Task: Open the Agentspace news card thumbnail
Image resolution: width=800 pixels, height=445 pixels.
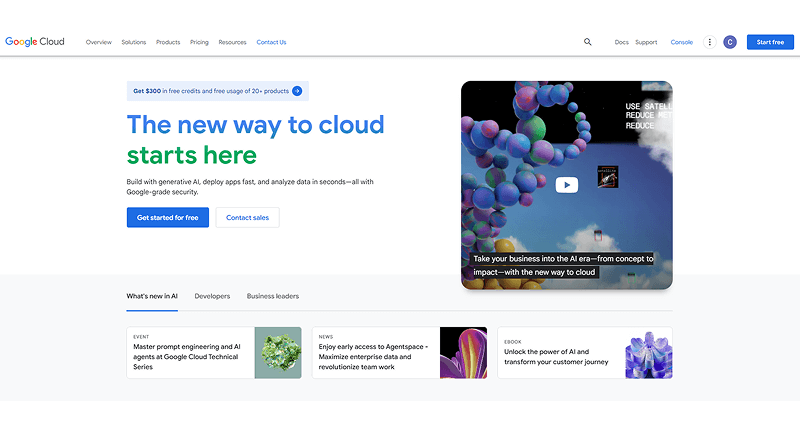Action: 463,353
